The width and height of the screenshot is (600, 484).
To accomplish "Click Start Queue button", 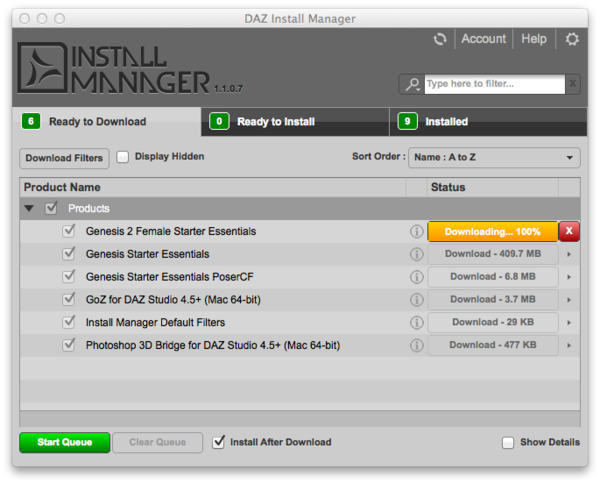I will (x=65, y=442).
